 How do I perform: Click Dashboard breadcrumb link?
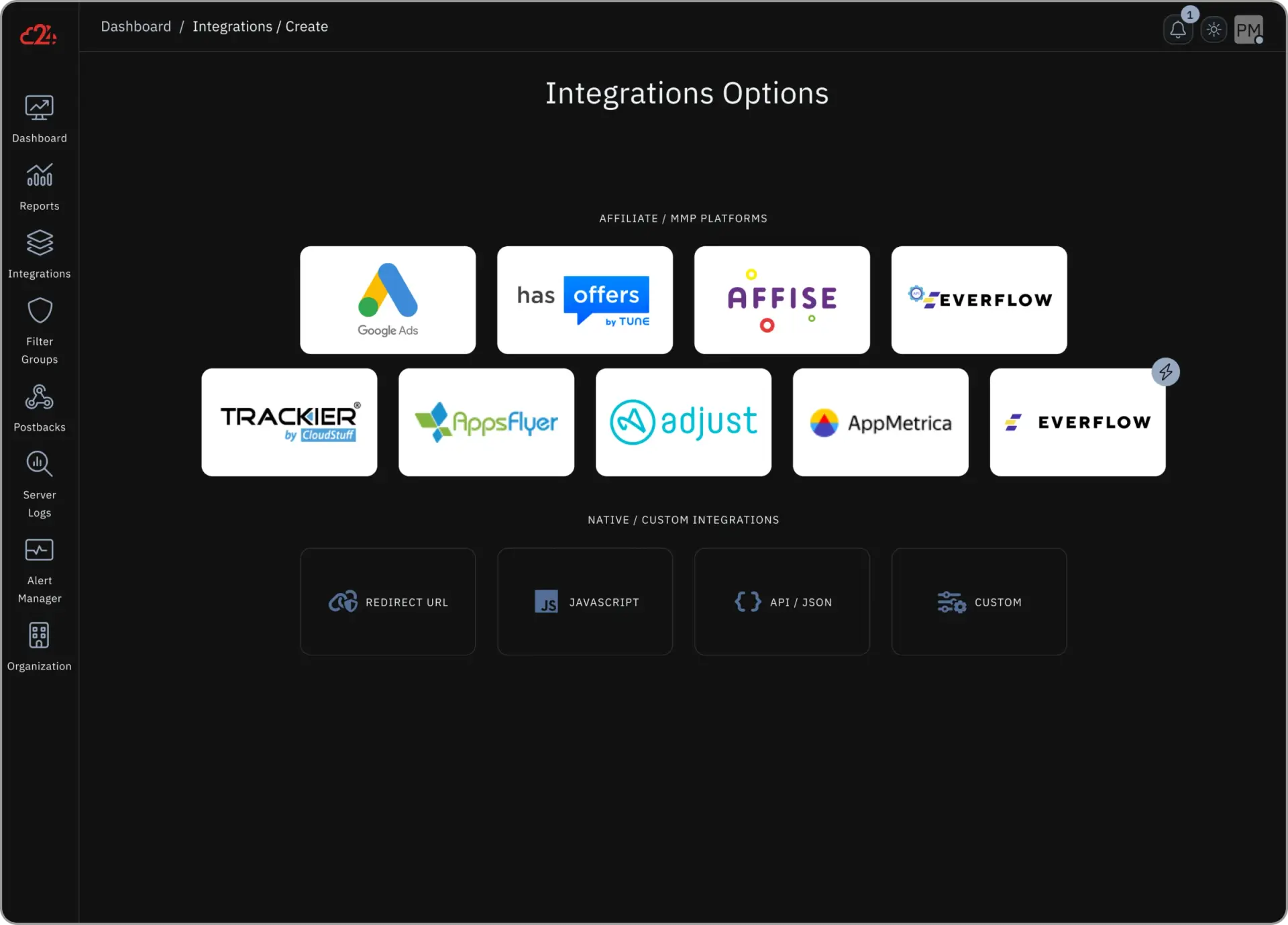click(x=136, y=26)
